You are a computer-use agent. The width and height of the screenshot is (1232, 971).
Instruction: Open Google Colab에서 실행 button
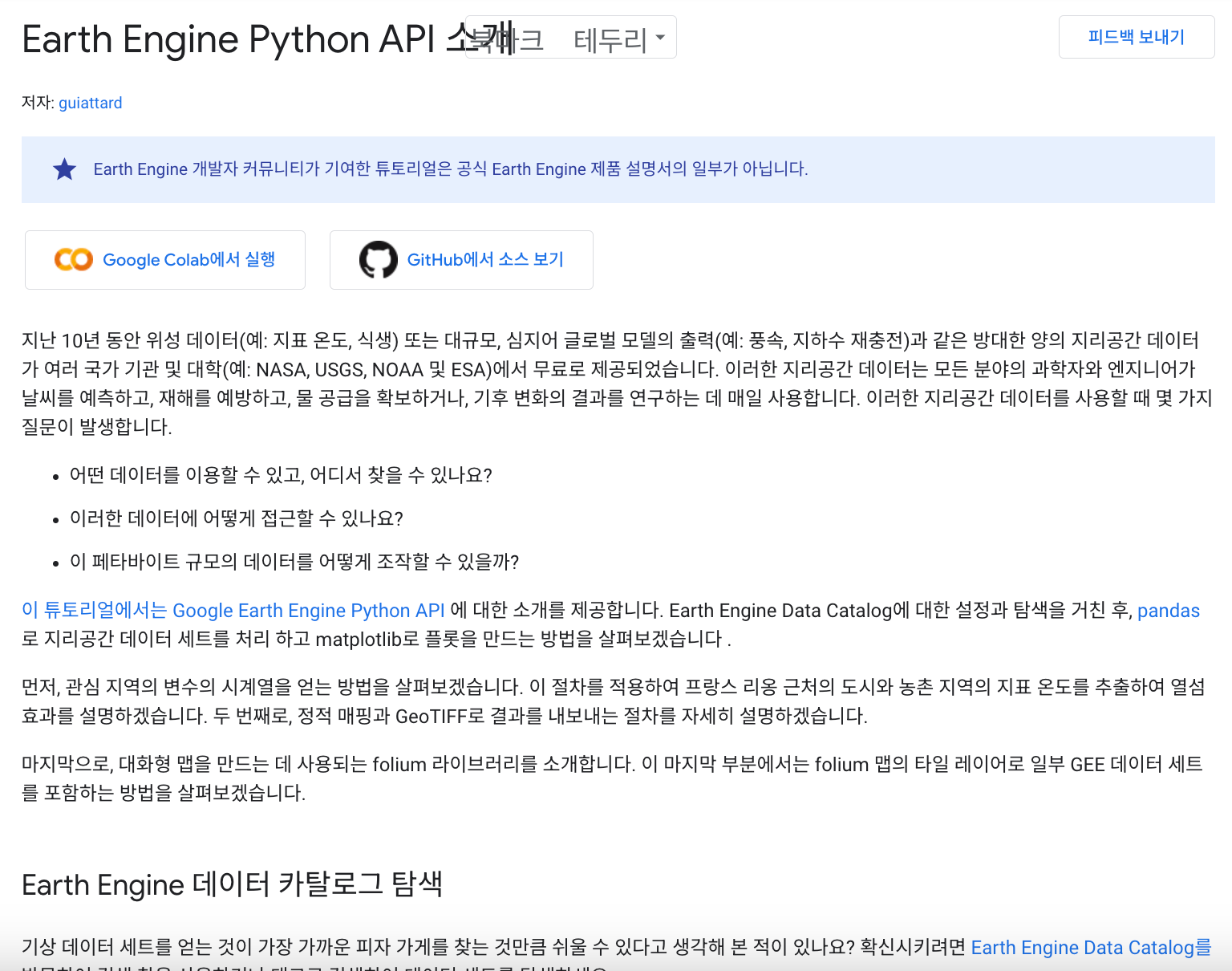pos(165,260)
